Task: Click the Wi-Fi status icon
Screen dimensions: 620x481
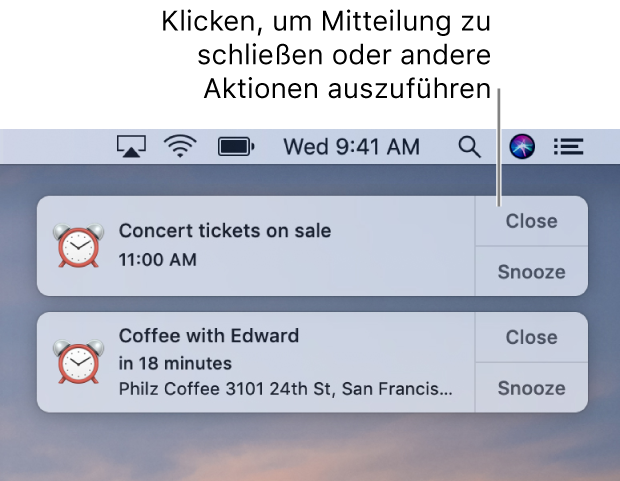Action: pyautogui.click(x=180, y=146)
